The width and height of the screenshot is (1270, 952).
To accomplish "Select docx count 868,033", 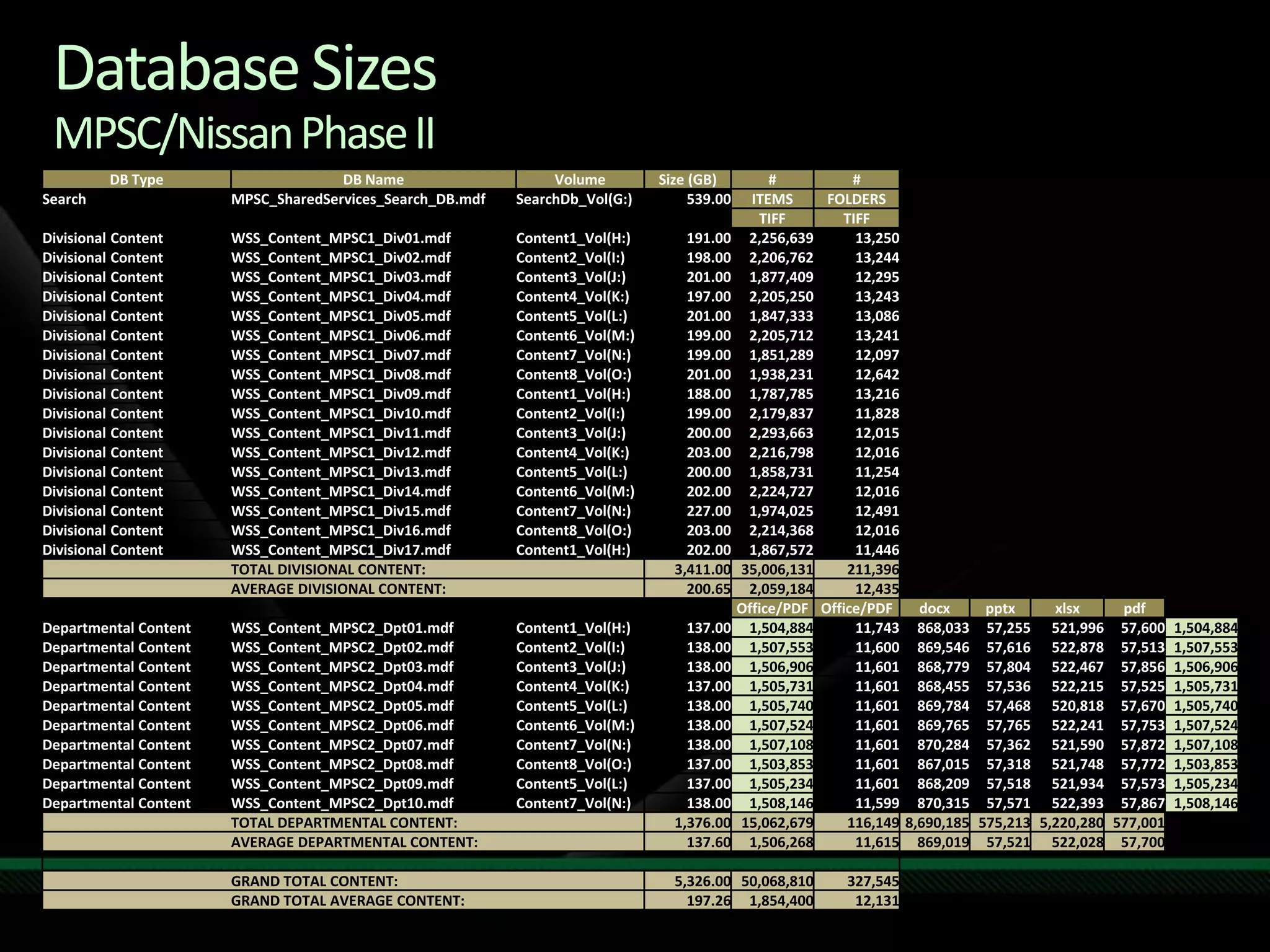I will (943, 628).
